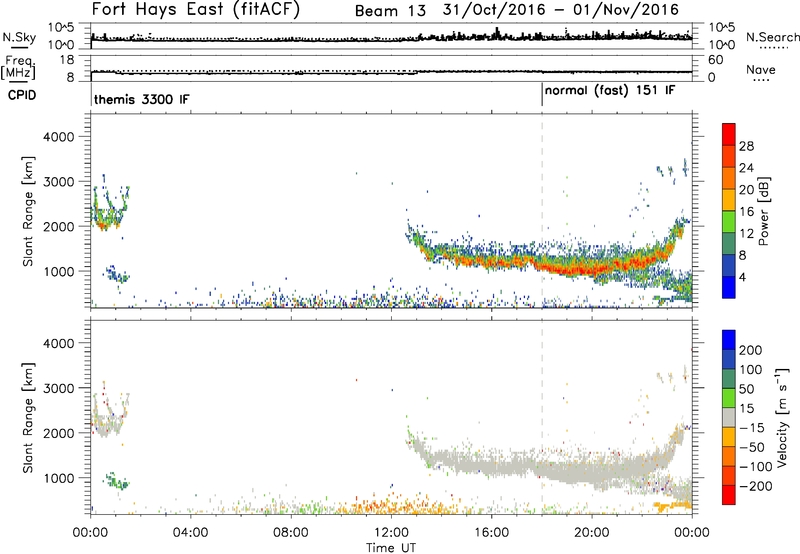The height and width of the screenshot is (554, 800).
Task: Click the '04:00' time tick label
Action: (191, 533)
